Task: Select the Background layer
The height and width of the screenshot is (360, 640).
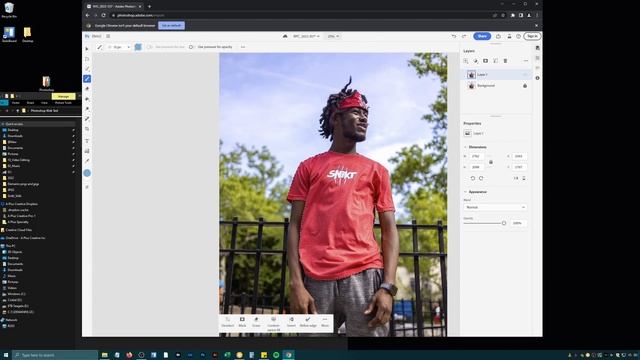Action: tap(496, 86)
